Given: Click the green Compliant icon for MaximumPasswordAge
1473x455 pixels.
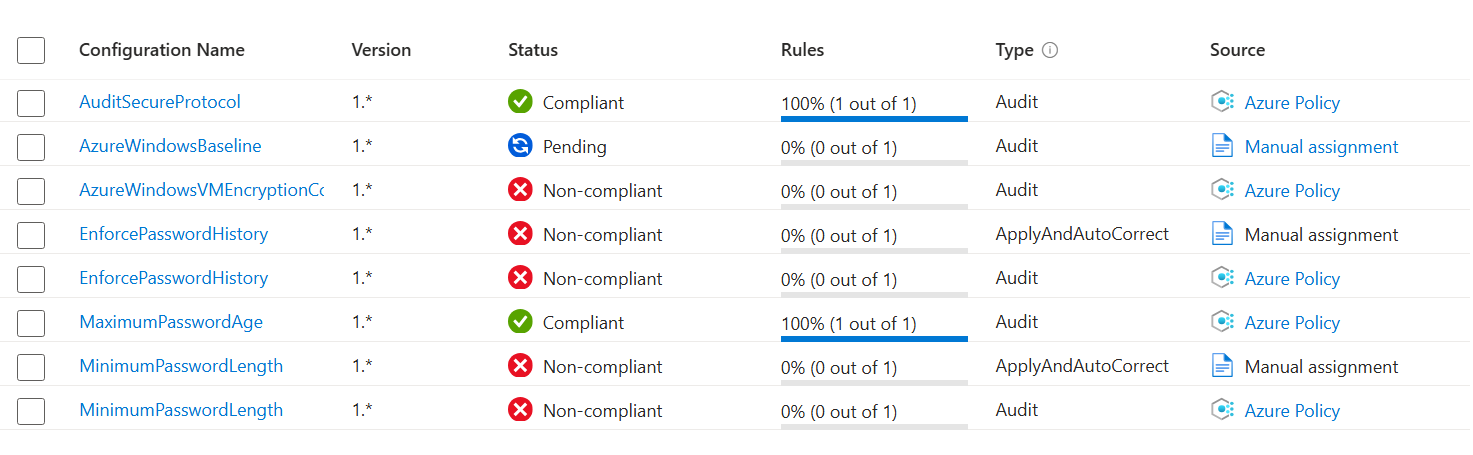Looking at the screenshot, I should pyautogui.click(x=520, y=322).
